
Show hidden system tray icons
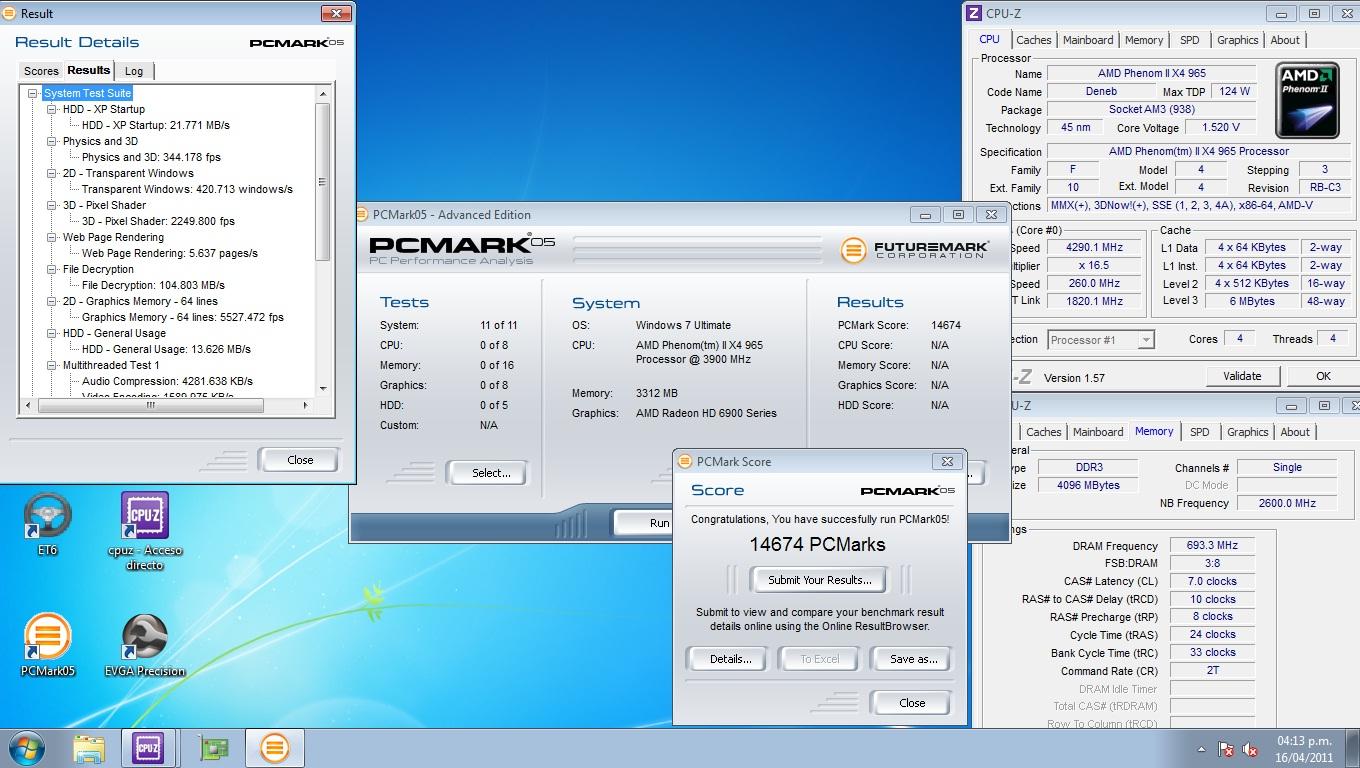(1201, 749)
